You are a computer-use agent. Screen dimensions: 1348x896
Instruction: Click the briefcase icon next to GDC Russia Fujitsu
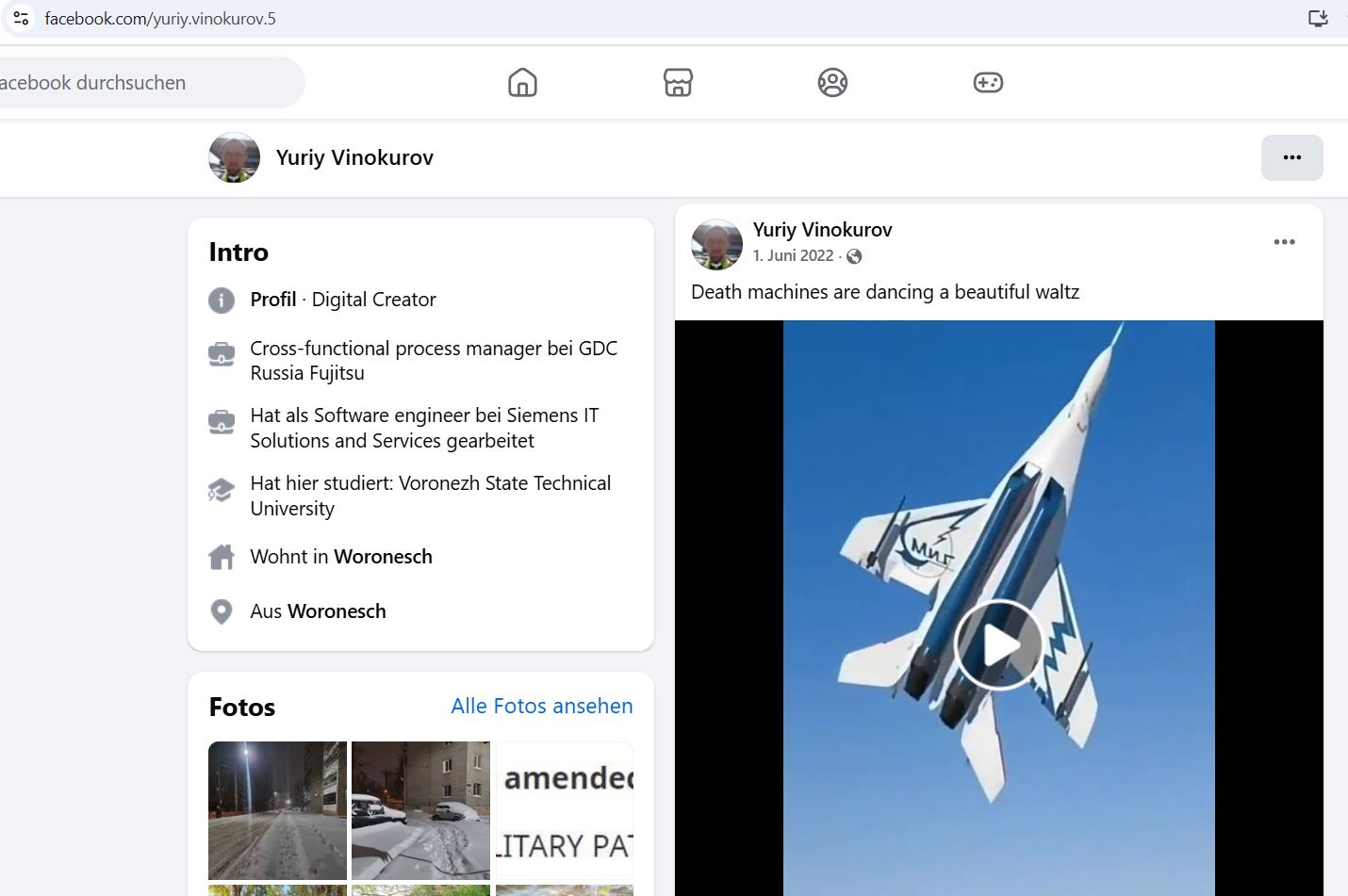pyautogui.click(x=222, y=354)
